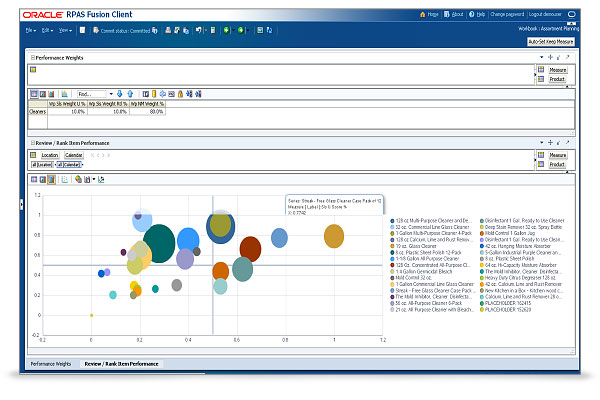Viewport: 600px width, 400px height.
Task: Open the View menu
Action: pyautogui.click(x=65, y=30)
